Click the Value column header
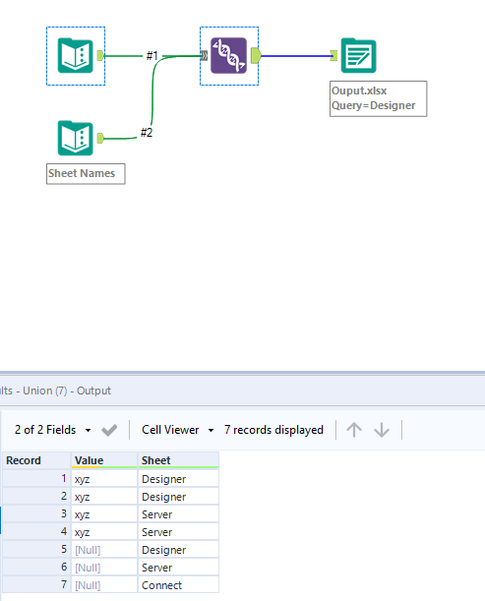 coord(104,460)
